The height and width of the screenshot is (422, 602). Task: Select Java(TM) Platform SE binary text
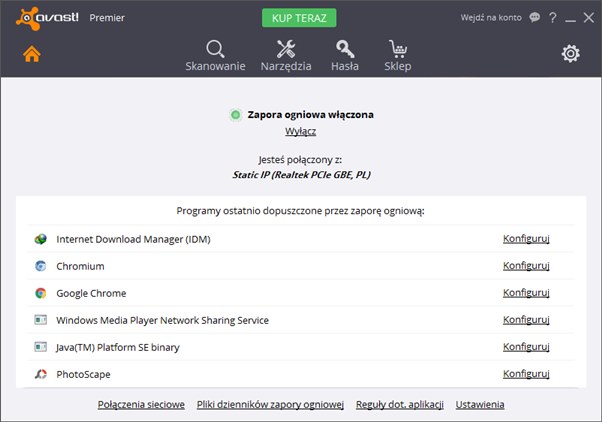tap(117, 348)
